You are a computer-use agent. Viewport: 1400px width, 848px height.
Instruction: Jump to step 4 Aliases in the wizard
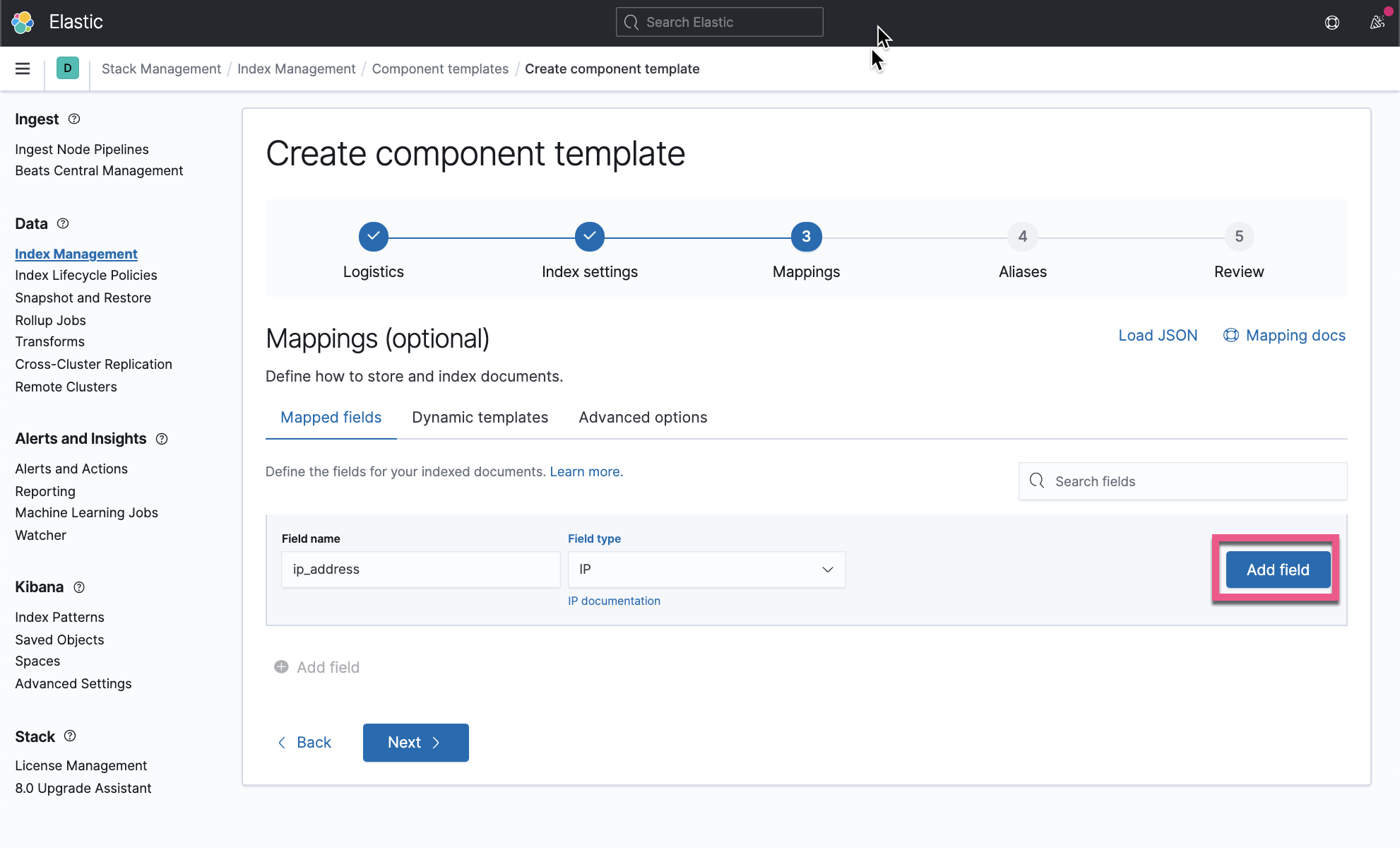1022,236
